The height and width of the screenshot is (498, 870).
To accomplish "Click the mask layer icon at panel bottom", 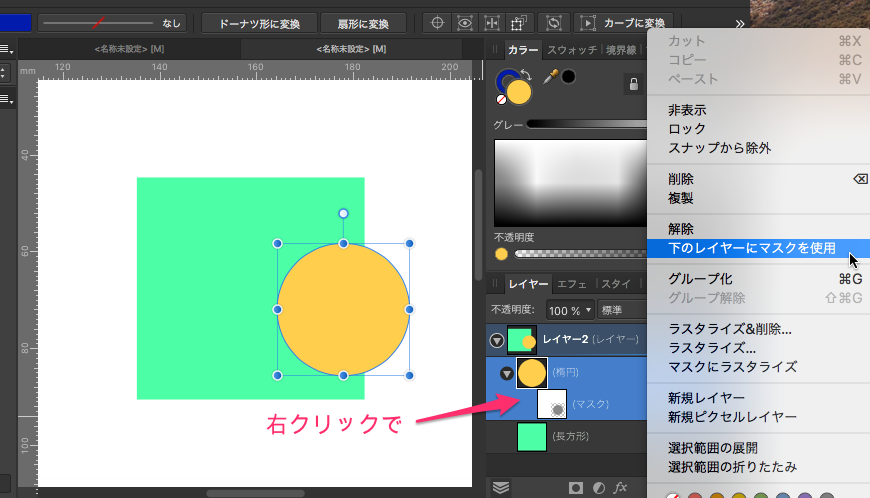I will coord(576,488).
